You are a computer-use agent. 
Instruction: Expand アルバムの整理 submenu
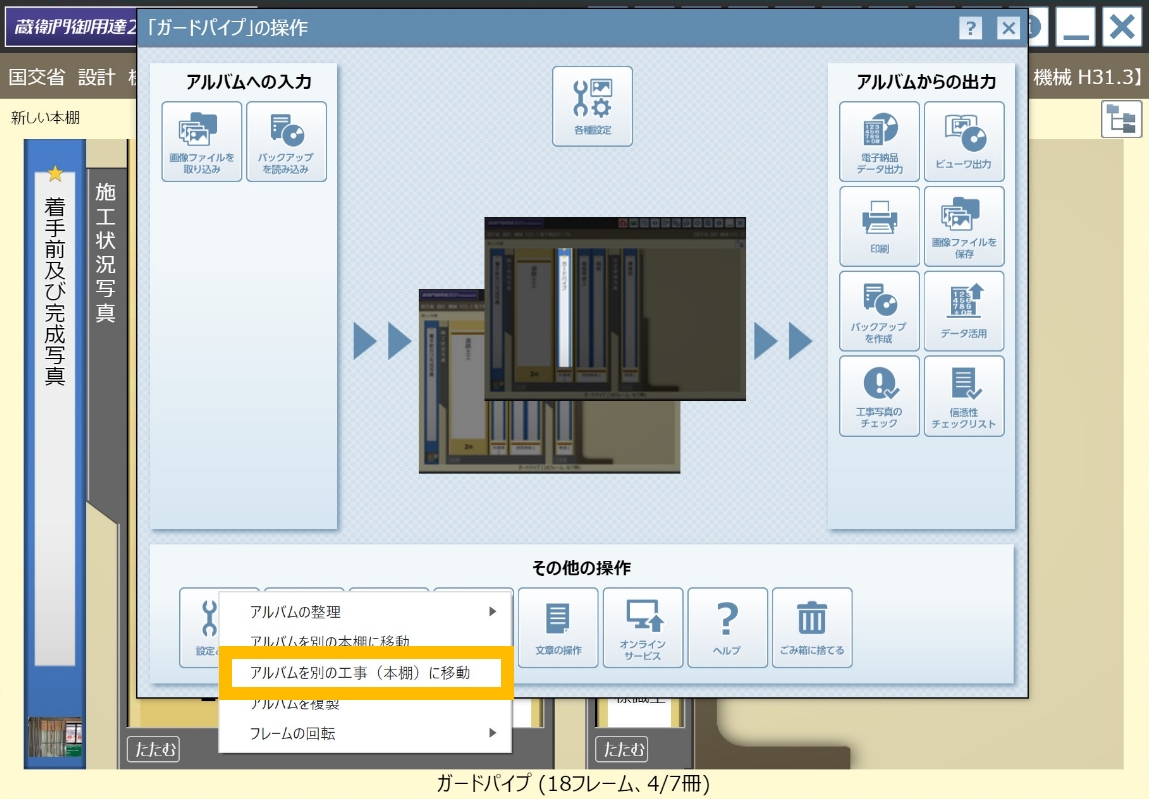365,611
